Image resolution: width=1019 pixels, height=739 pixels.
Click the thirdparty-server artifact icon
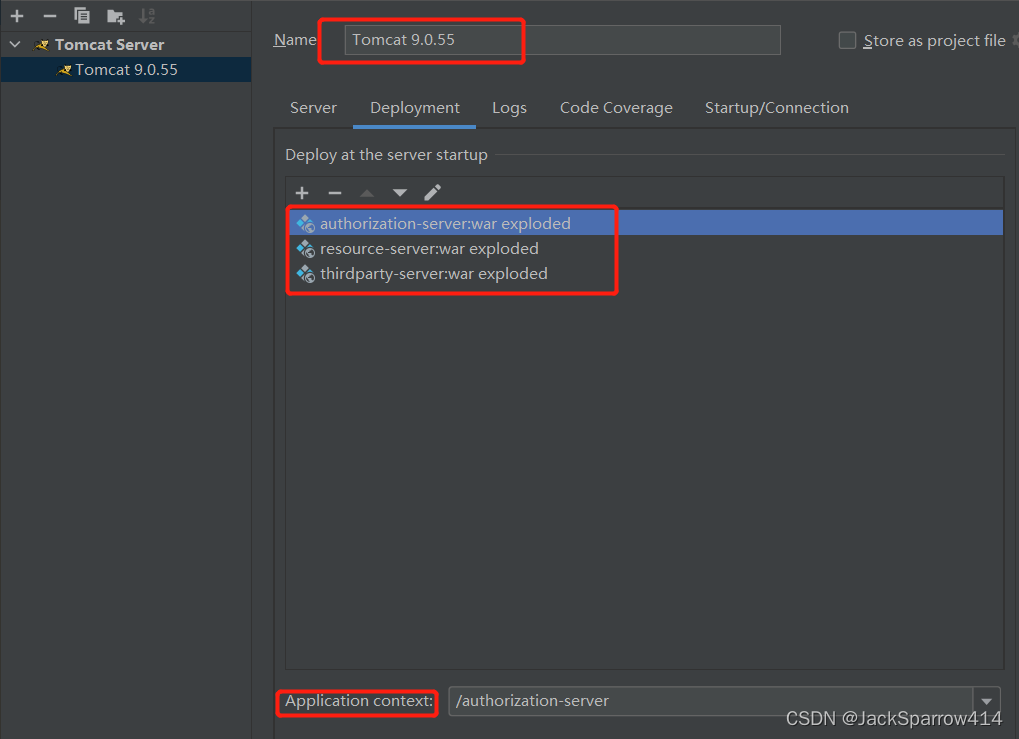pyautogui.click(x=305, y=274)
